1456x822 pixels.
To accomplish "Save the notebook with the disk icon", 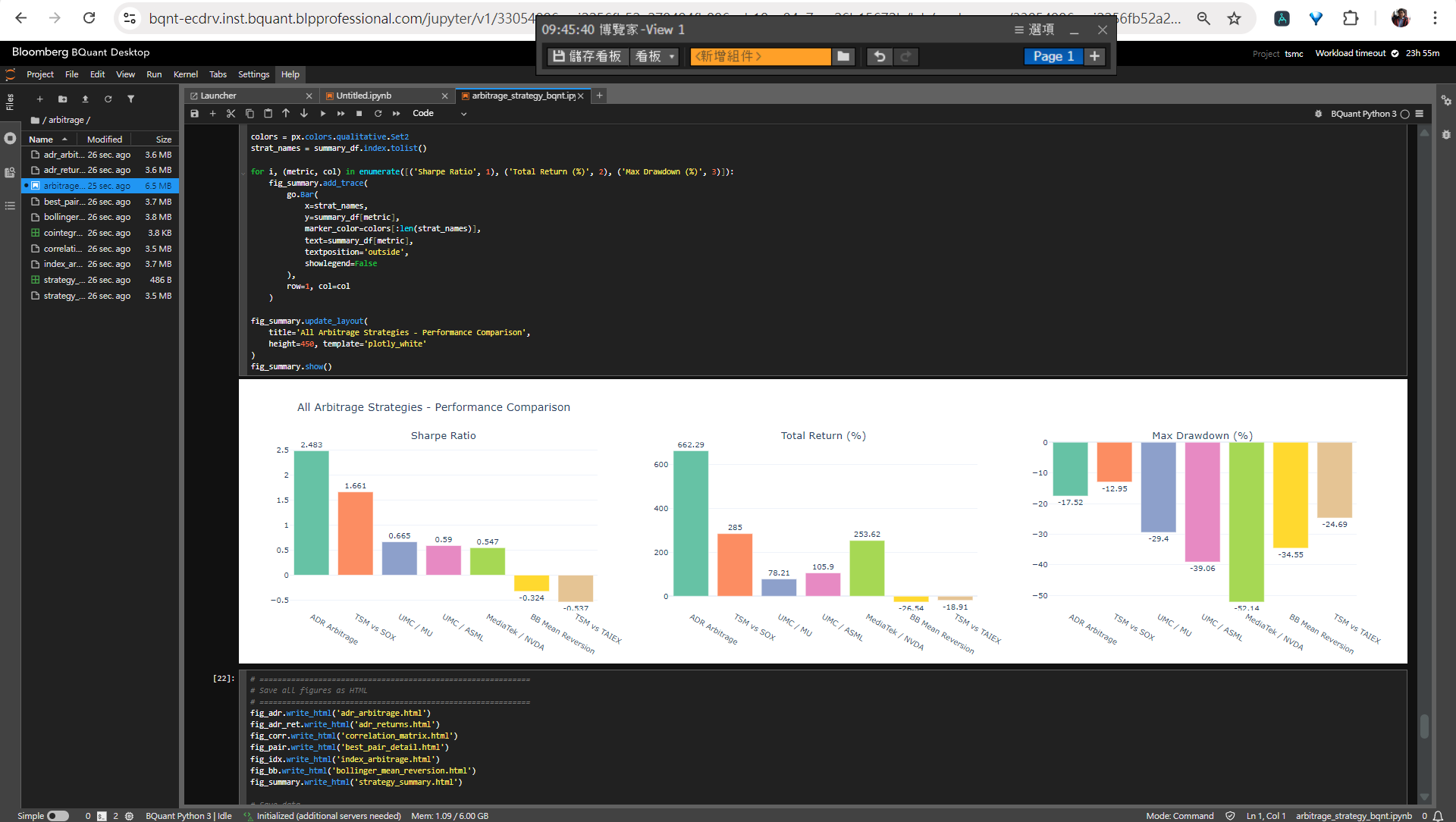I will pyautogui.click(x=194, y=114).
